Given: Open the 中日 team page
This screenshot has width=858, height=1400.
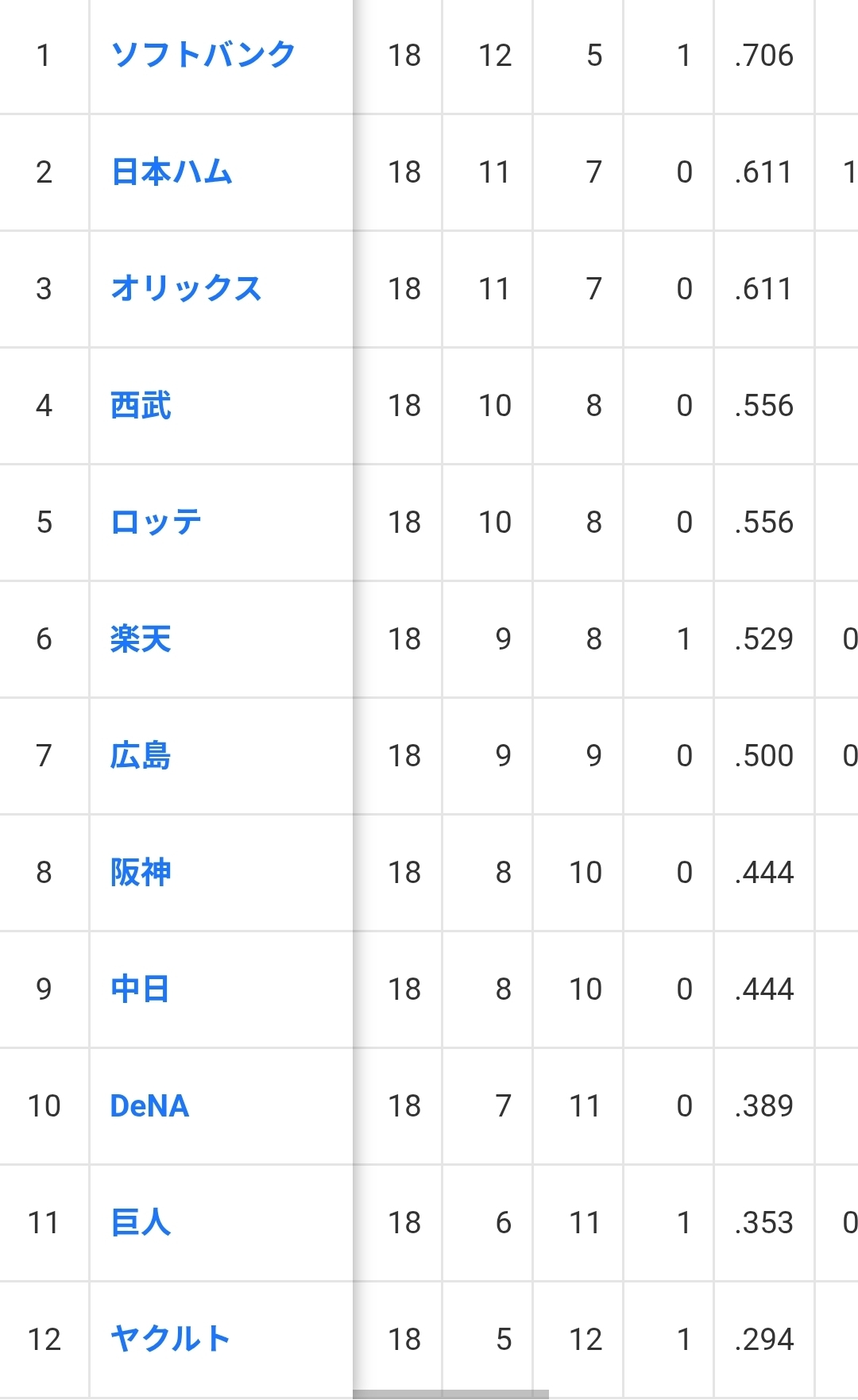Looking at the screenshot, I should click(x=140, y=989).
